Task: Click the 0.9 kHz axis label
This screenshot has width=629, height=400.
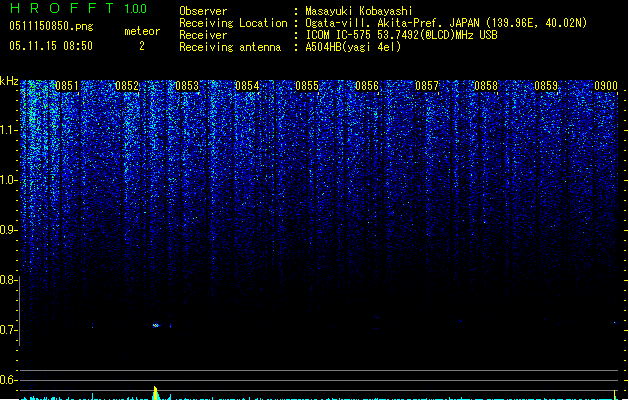Action: (8, 230)
